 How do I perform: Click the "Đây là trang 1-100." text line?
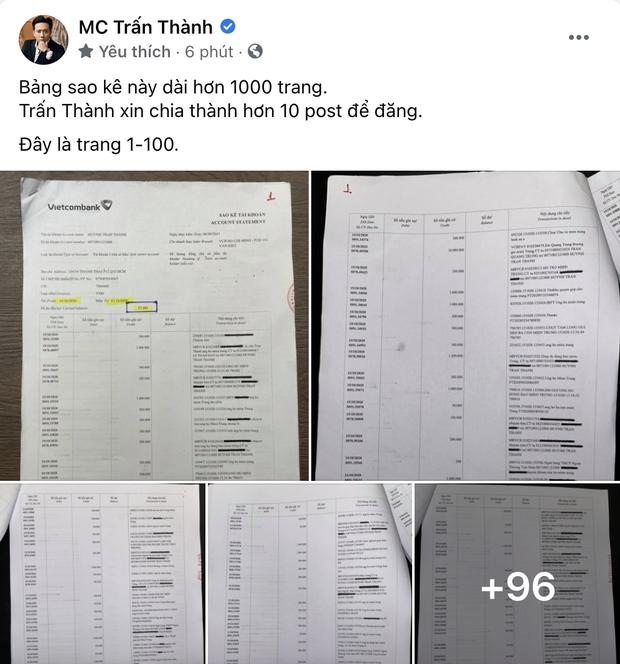click(99, 145)
